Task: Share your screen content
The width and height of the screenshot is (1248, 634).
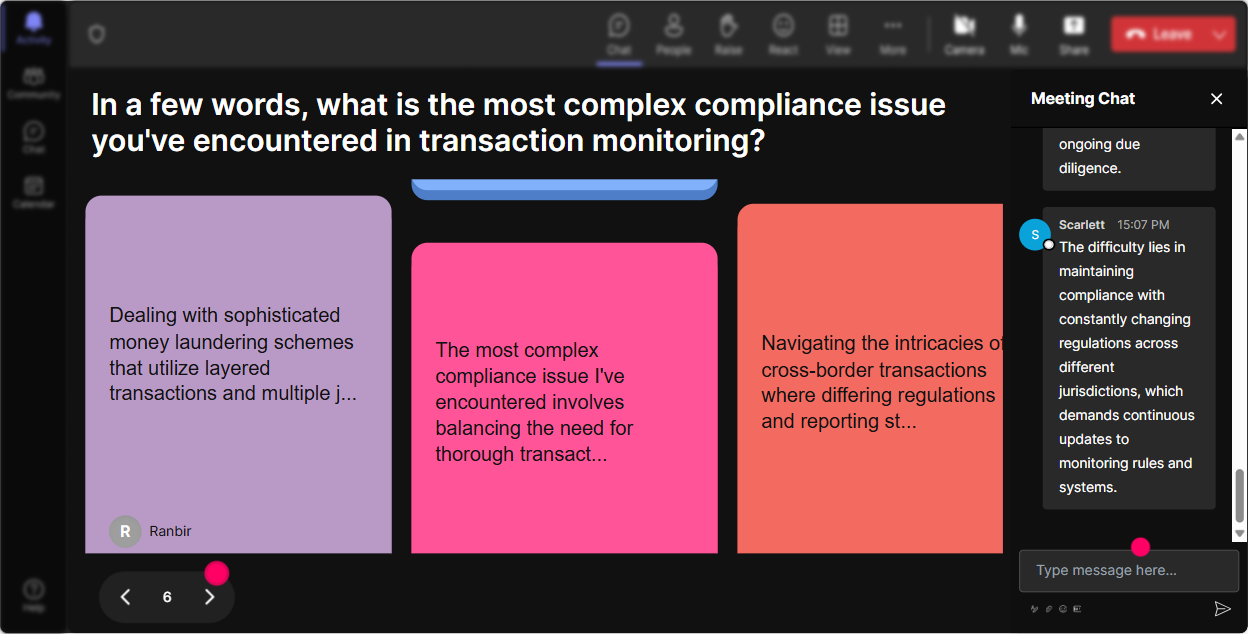Action: point(1074,34)
